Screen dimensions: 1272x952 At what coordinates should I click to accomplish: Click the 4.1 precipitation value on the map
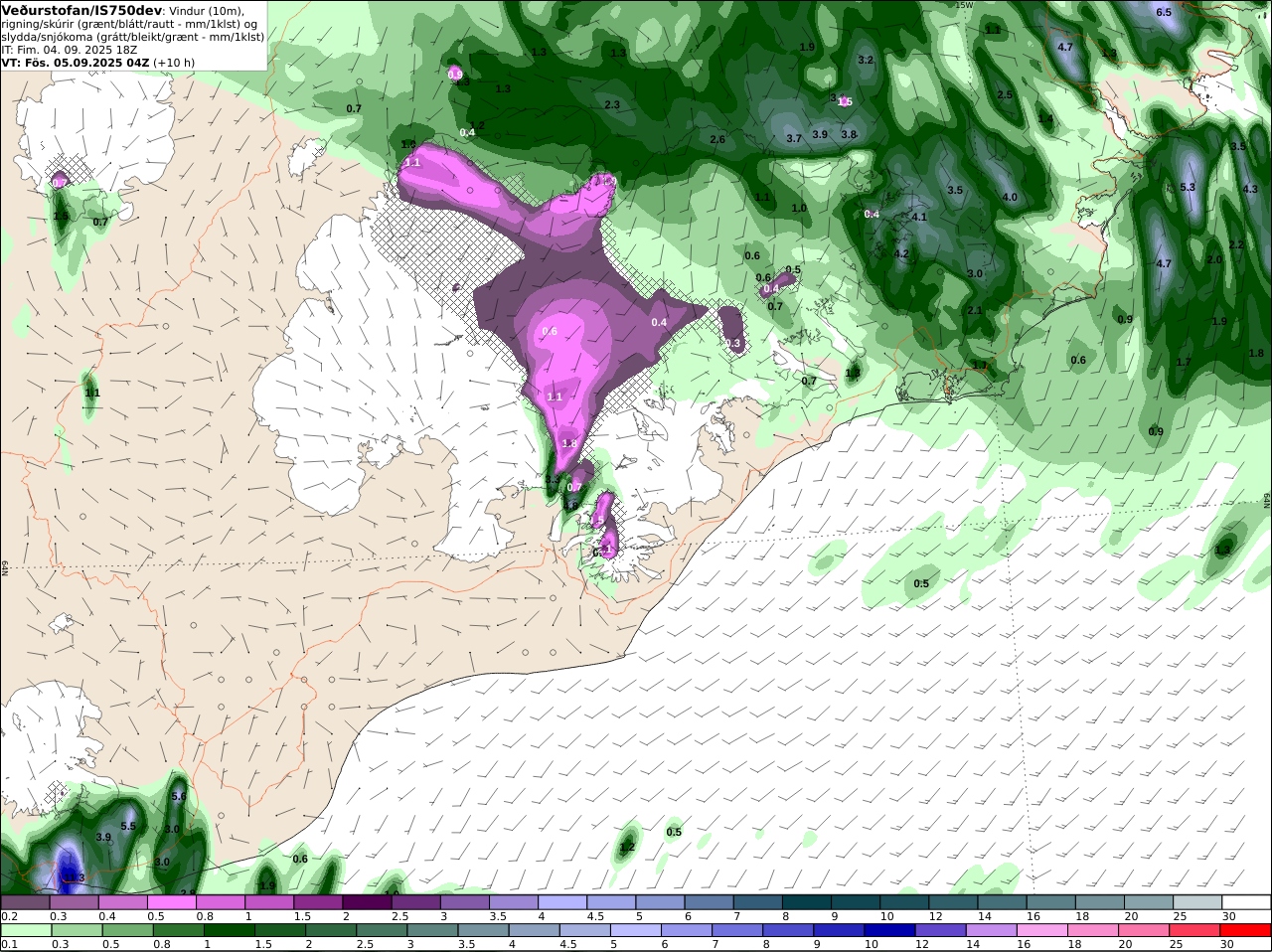tap(919, 217)
